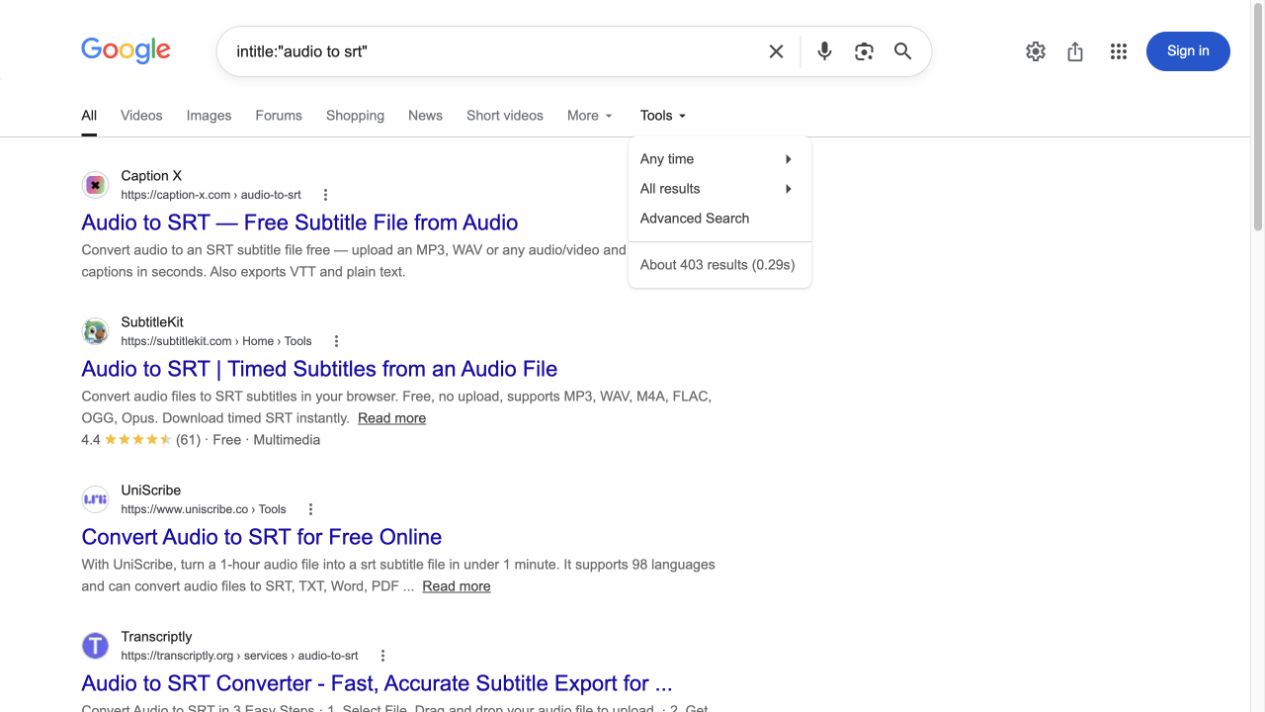Open Audio to SRT — Free Subtitle File link
Image resolution: width=1265 pixels, height=712 pixels.
pyautogui.click(x=300, y=222)
